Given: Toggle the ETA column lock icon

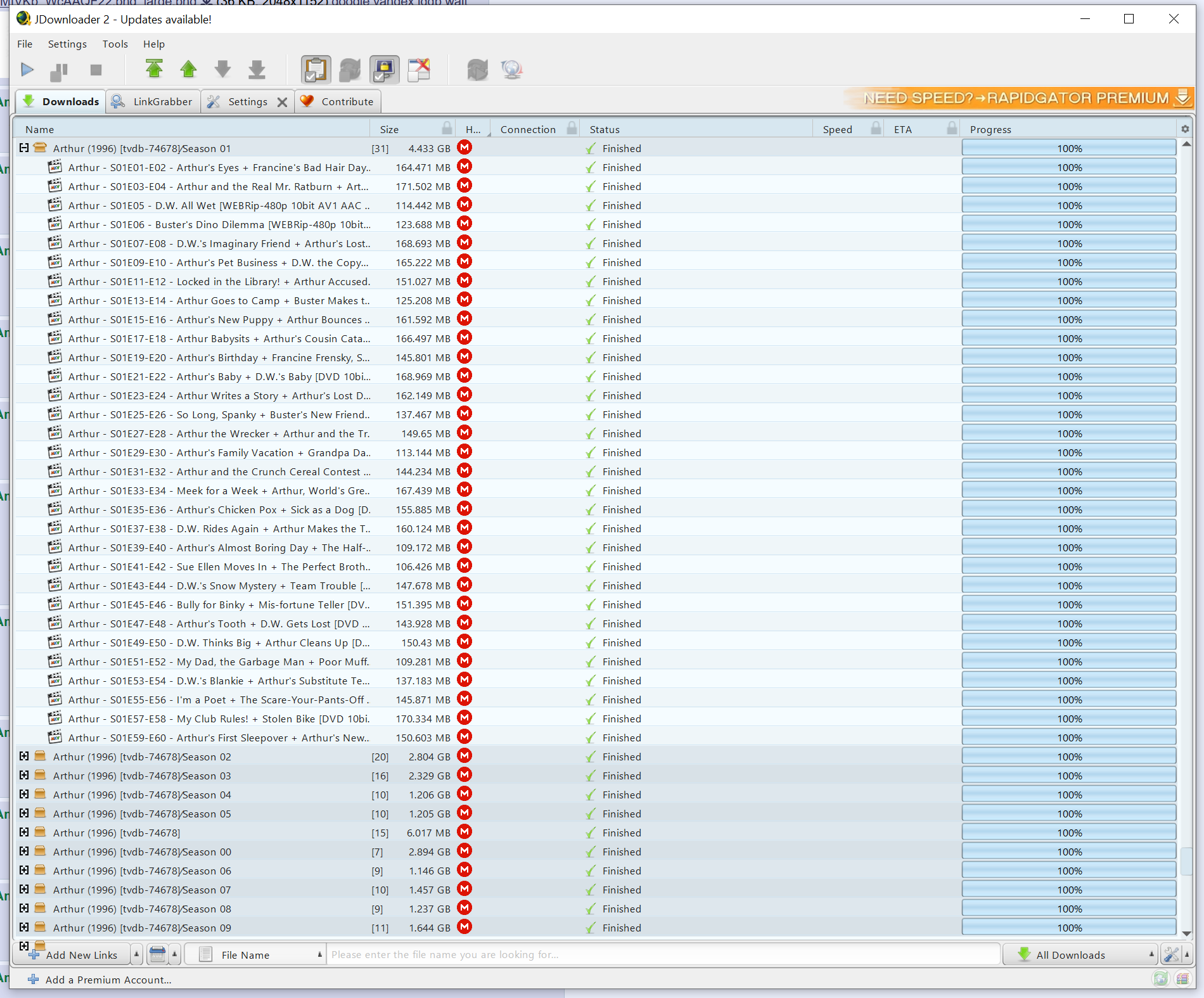Looking at the screenshot, I should (952, 128).
